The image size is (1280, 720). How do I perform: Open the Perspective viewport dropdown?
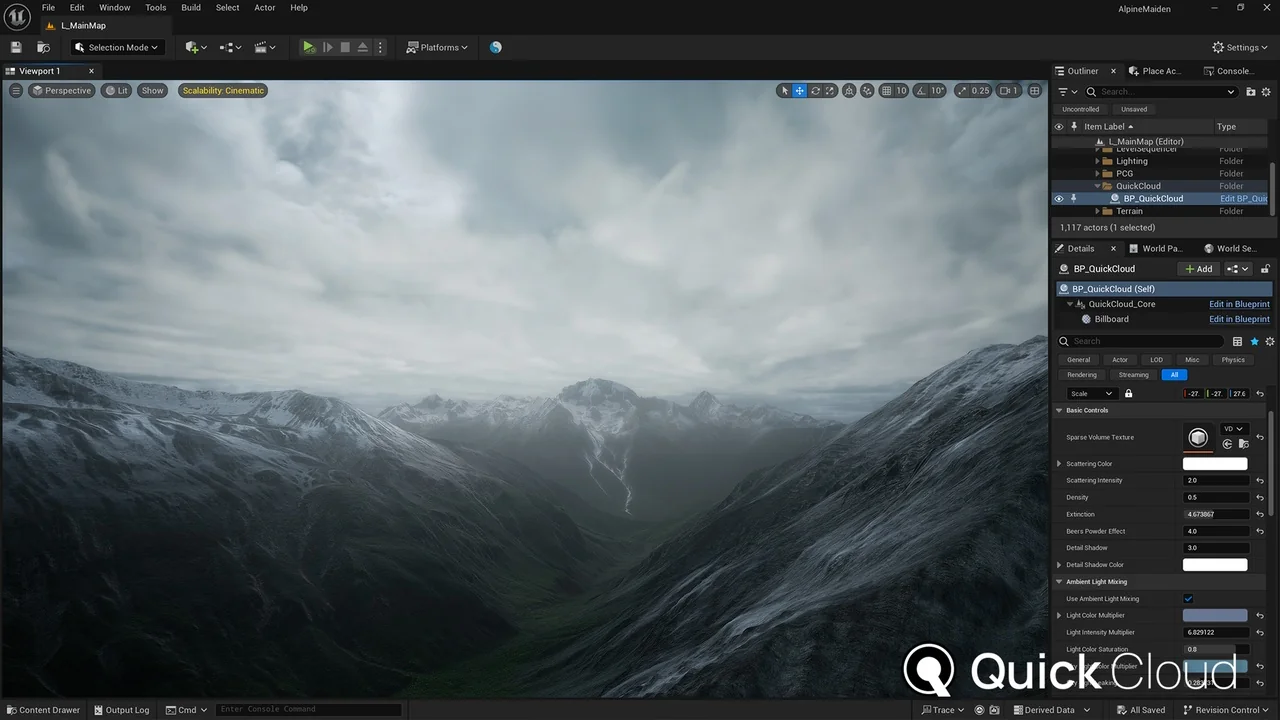point(62,90)
